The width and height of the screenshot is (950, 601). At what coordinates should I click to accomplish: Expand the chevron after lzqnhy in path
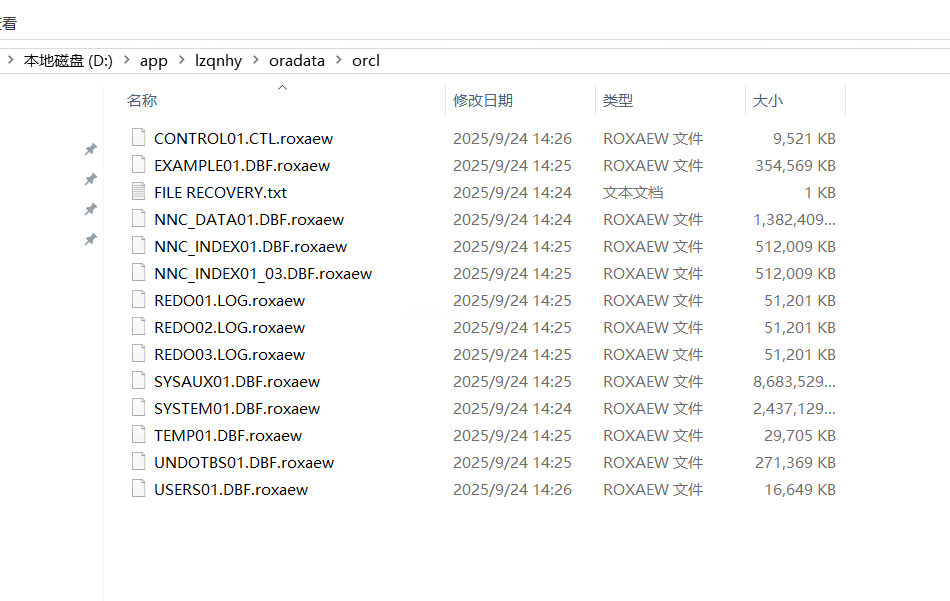point(255,61)
